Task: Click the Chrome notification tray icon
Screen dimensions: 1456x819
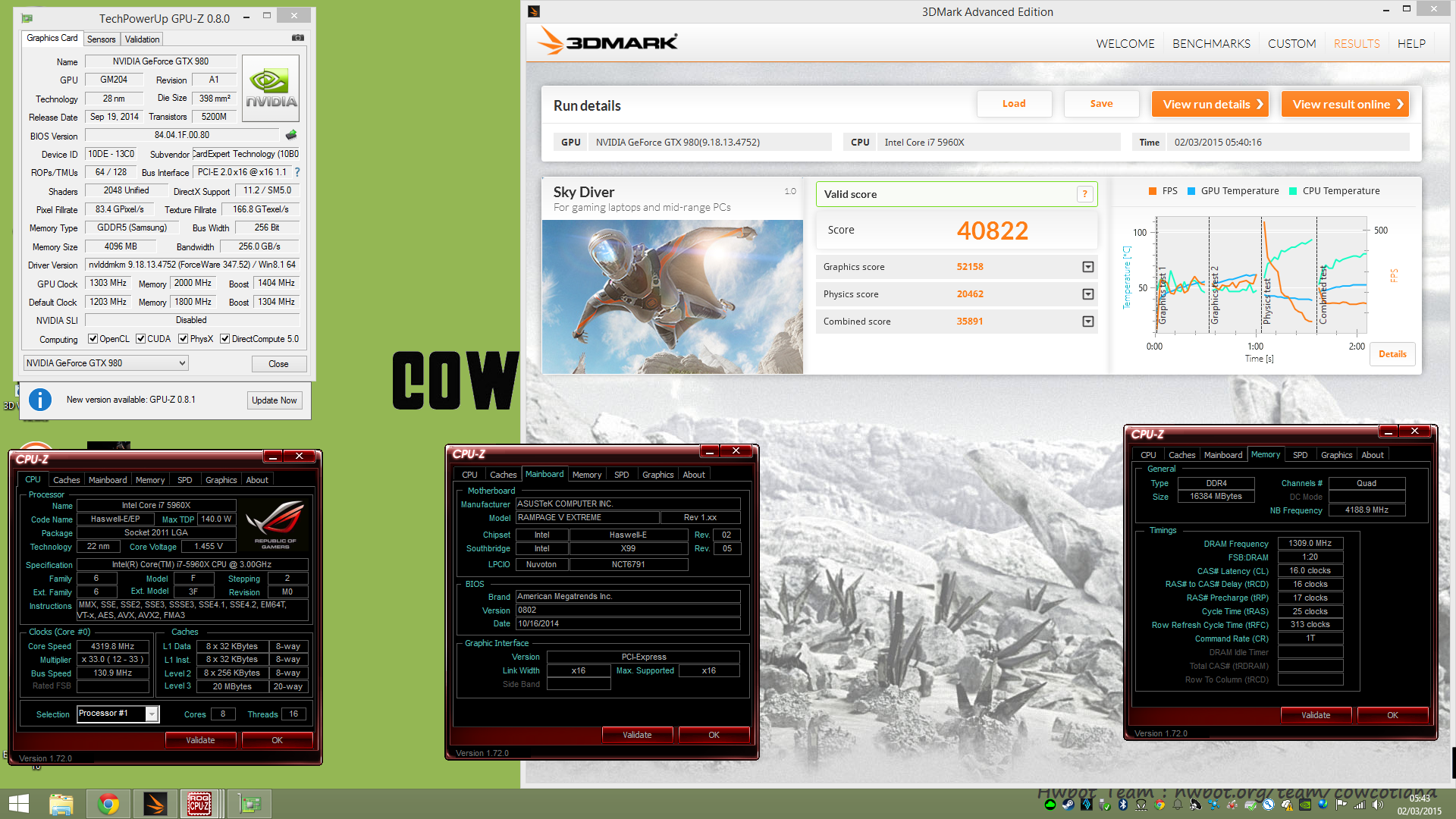Action: coord(1159,805)
